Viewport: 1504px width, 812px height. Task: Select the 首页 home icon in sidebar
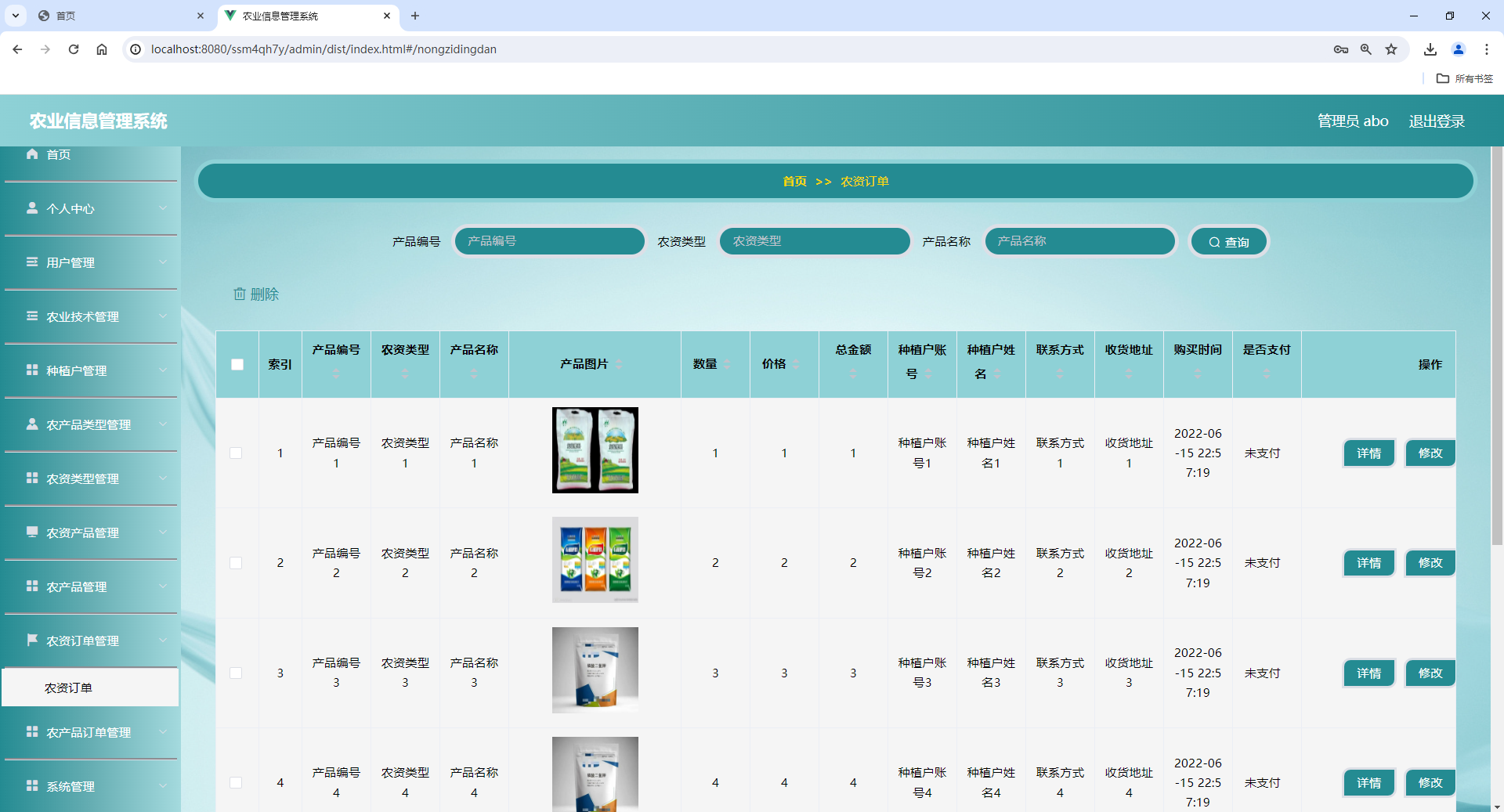[x=32, y=154]
